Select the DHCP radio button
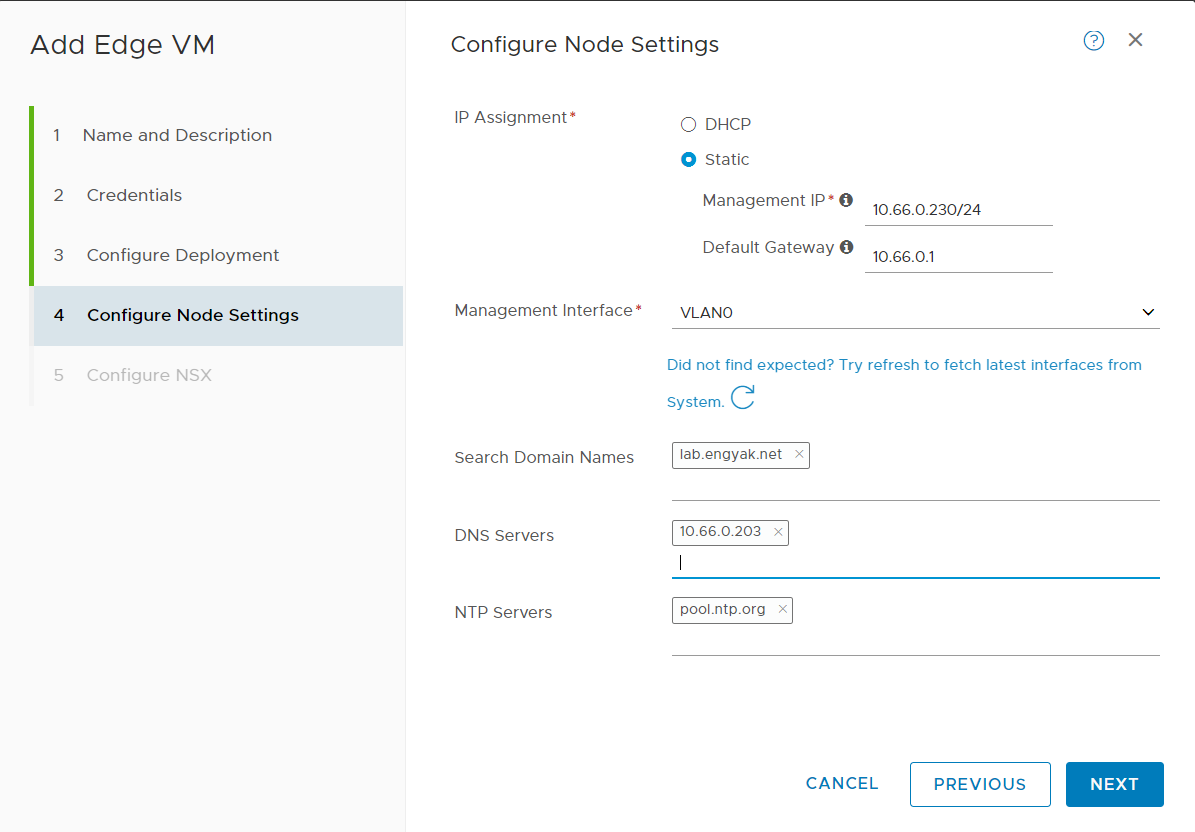The height and width of the screenshot is (832, 1195). (x=688, y=125)
